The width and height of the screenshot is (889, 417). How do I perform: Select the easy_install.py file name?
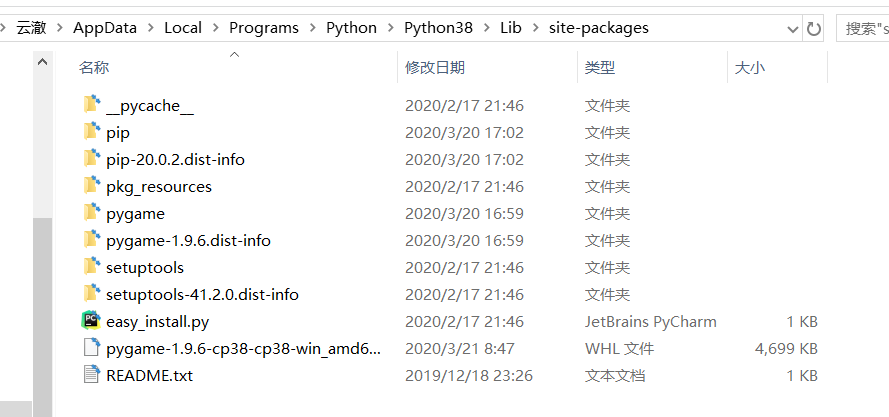click(x=158, y=322)
